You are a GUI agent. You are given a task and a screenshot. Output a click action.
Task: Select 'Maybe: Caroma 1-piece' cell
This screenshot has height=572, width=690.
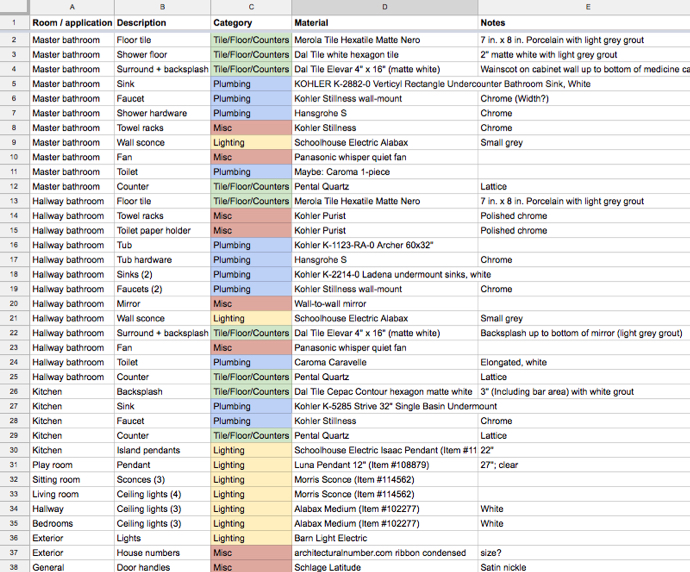pyautogui.click(x=385, y=172)
